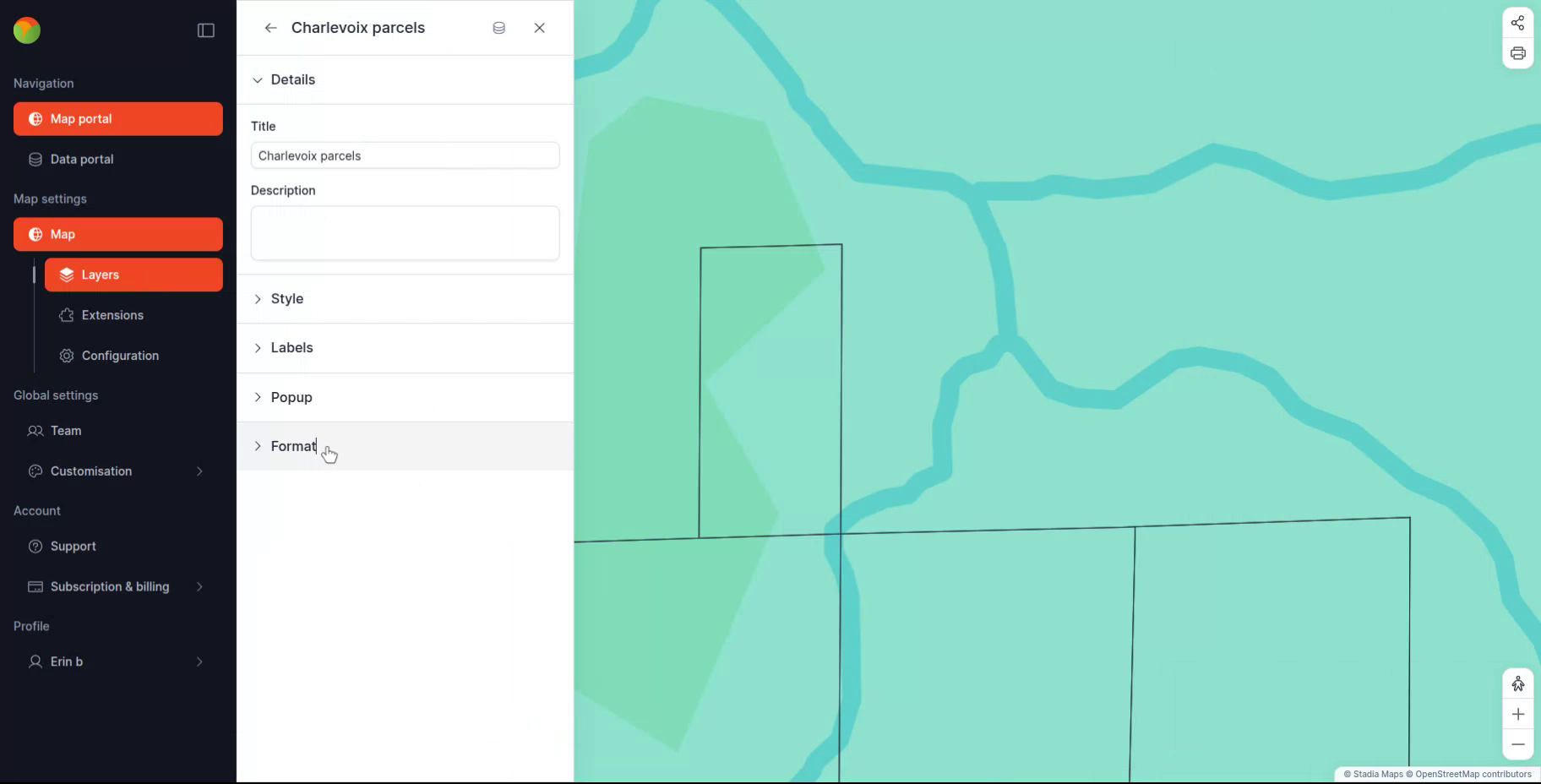Click the Title field containing Charlevoix parcels
Image resolution: width=1541 pixels, height=784 pixels.
point(405,155)
